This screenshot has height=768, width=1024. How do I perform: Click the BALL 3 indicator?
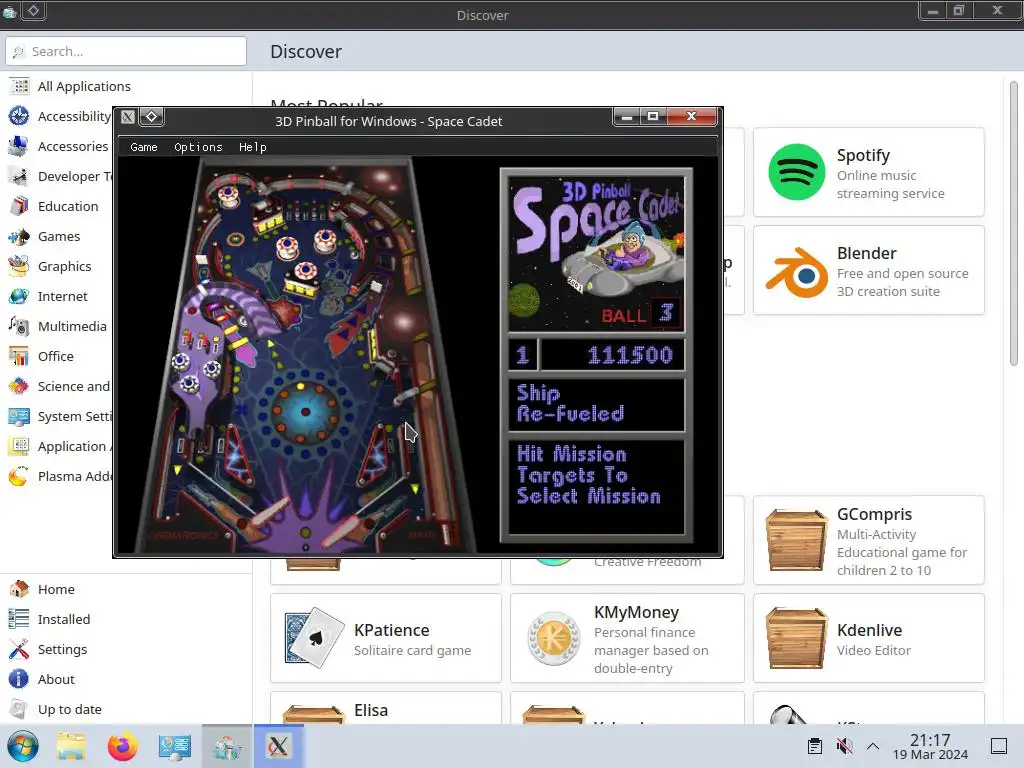point(640,314)
